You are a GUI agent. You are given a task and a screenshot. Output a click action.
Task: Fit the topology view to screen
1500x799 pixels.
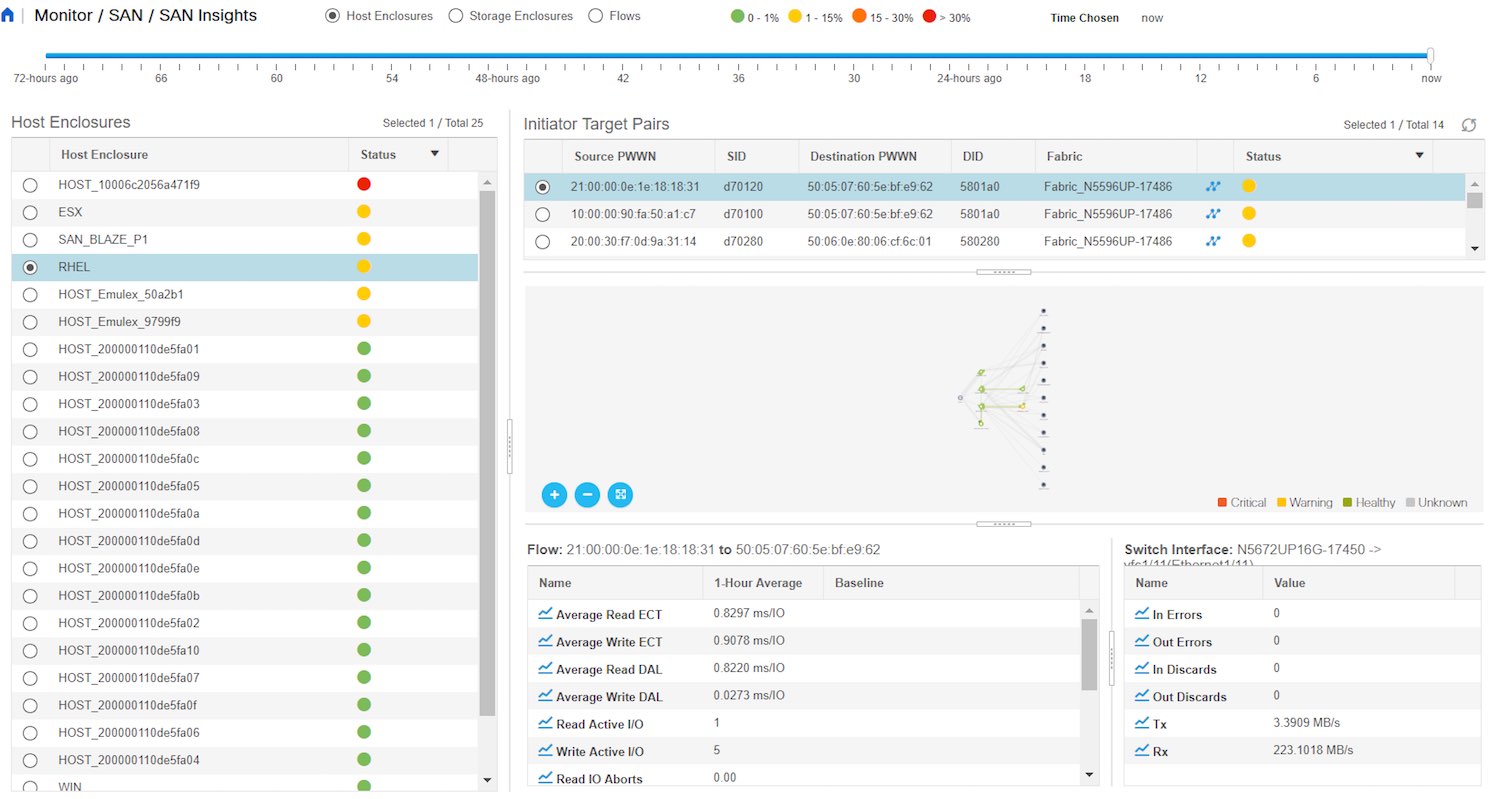pyautogui.click(x=620, y=495)
